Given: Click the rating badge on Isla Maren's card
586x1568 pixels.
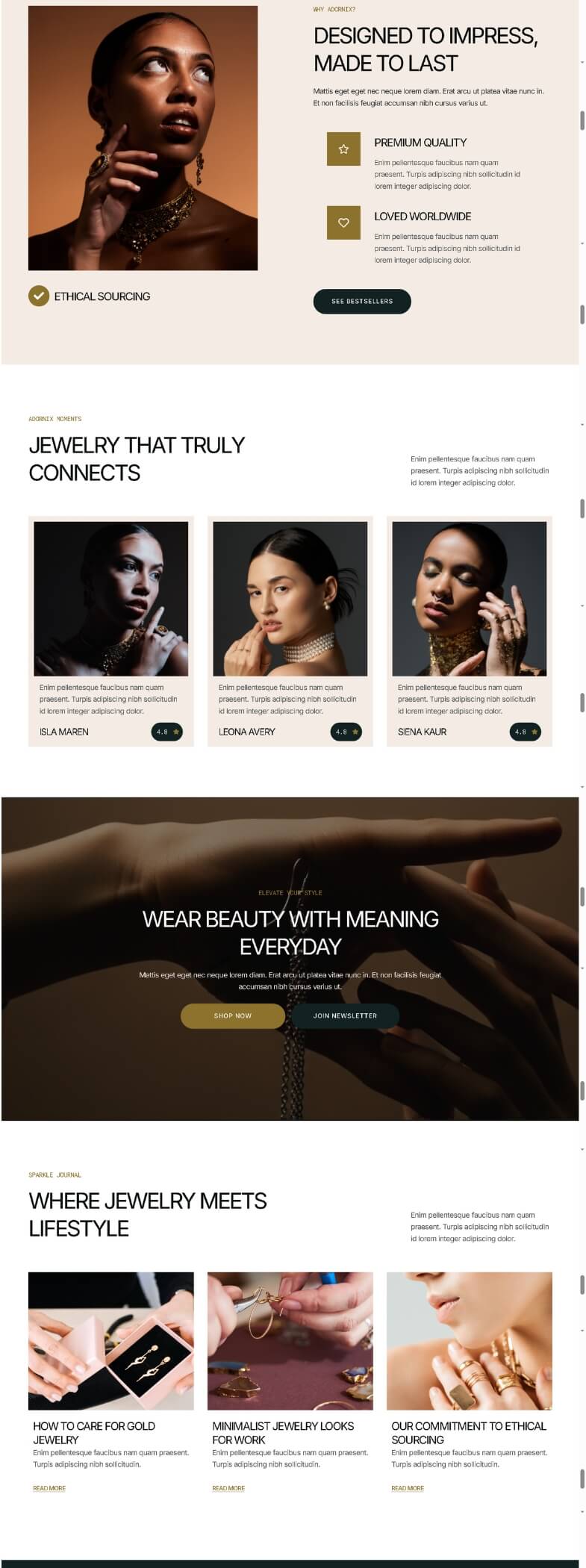Looking at the screenshot, I should pos(167,732).
